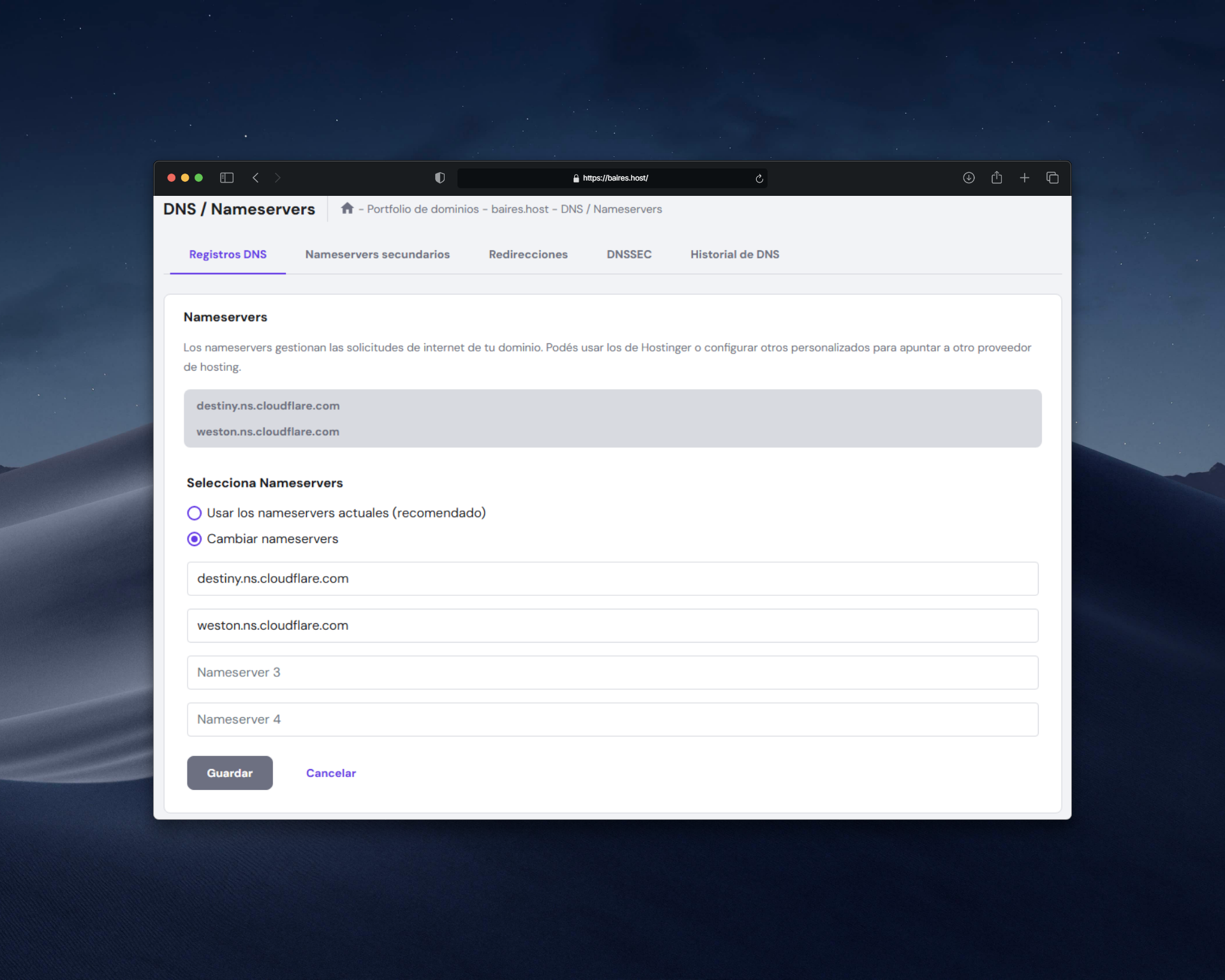
Task: Focus the Nameserver 4 field
Action: tap(612, 720)
